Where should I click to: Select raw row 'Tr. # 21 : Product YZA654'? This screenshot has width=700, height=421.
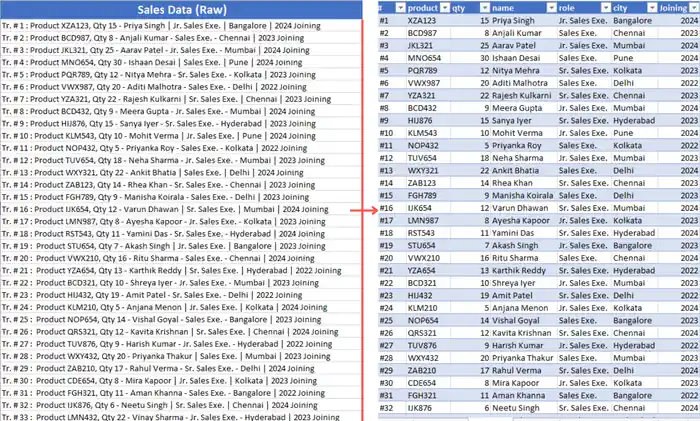click(181, 271)
